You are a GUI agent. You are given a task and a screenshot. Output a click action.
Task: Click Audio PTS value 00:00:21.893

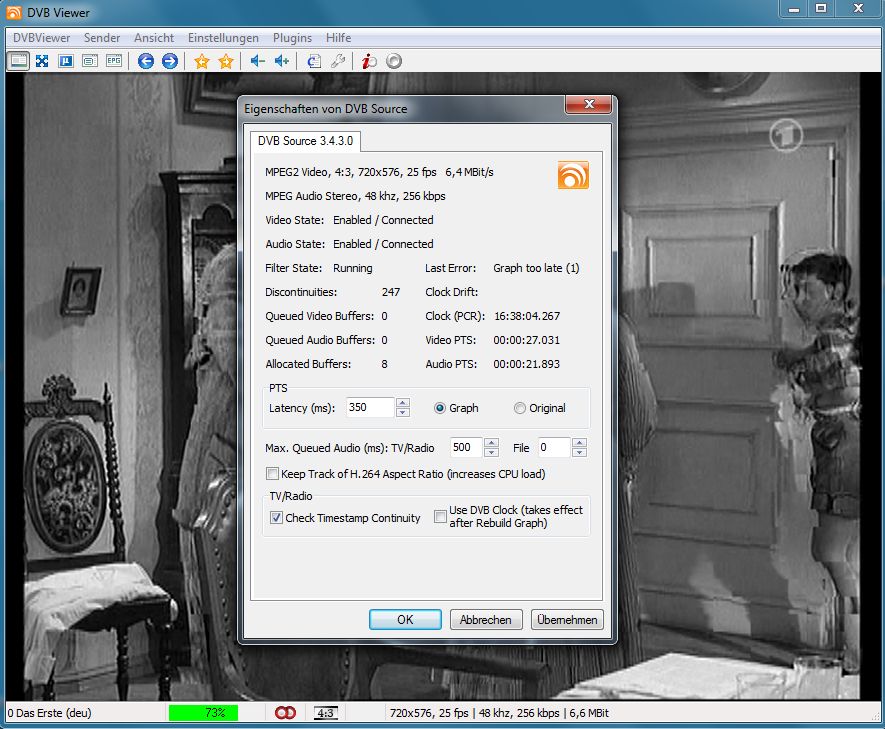point(527,364)
